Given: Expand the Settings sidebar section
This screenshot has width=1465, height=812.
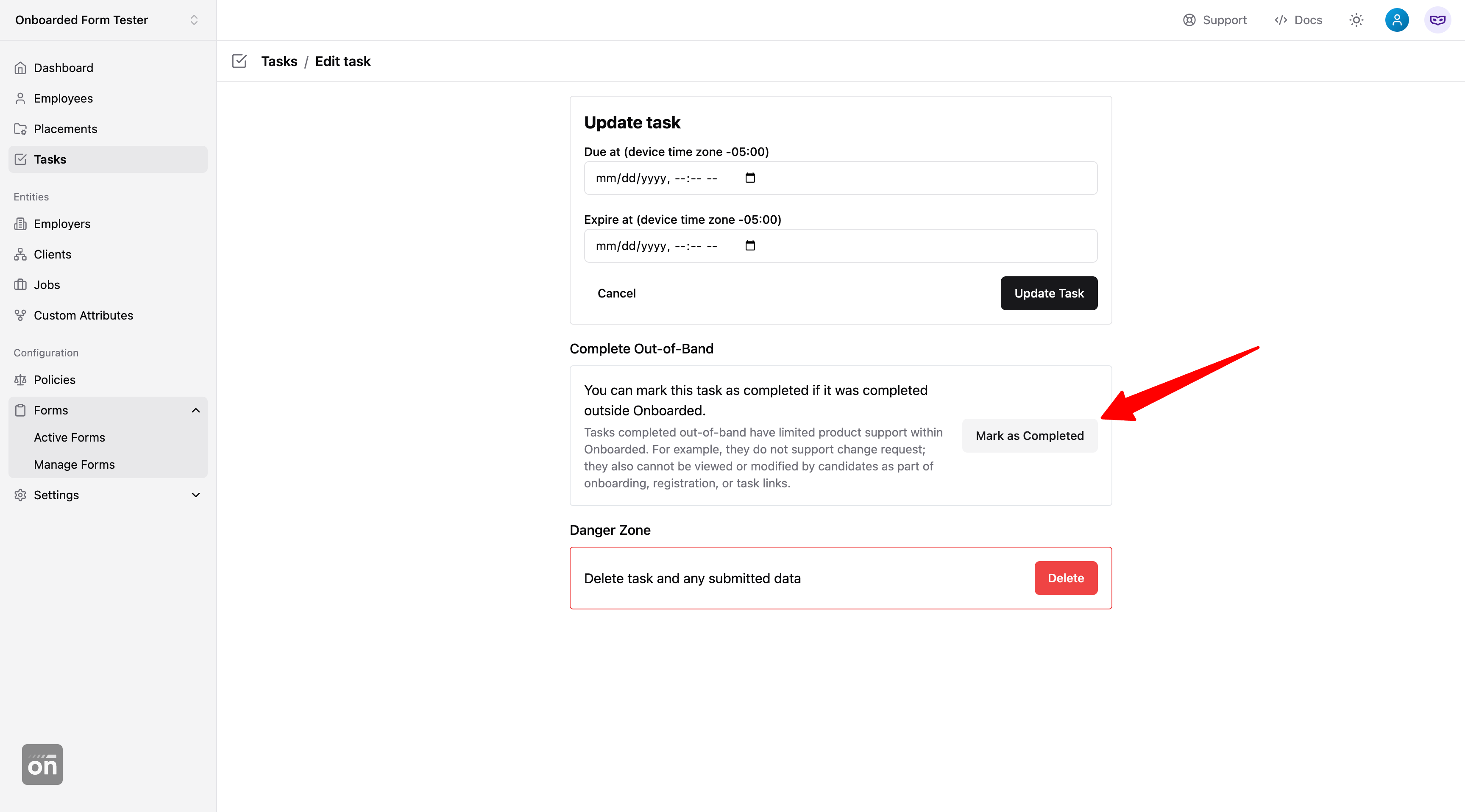Looking at the screenshot, I should (x=196, y=495).
